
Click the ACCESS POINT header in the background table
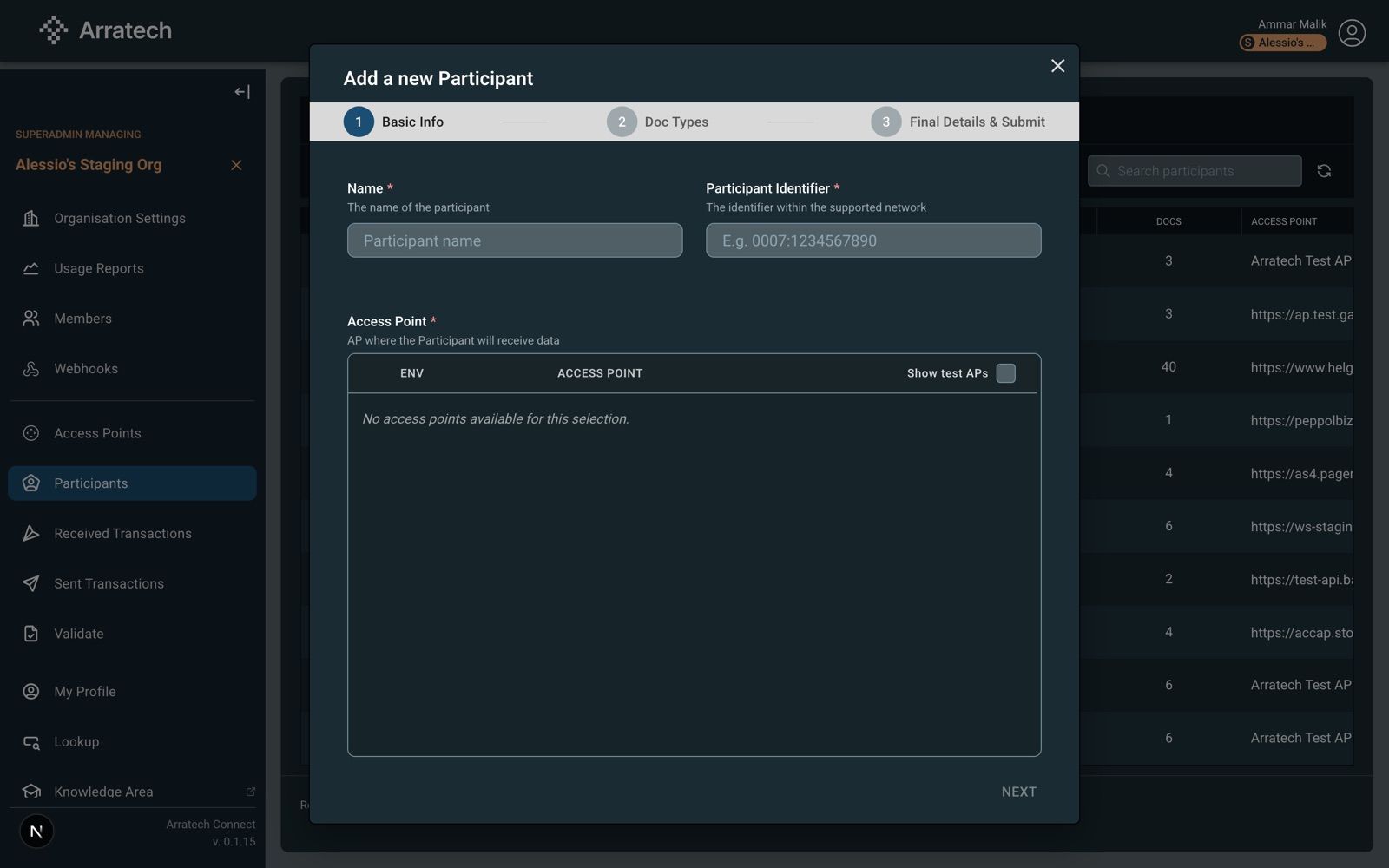point(1284,221)
